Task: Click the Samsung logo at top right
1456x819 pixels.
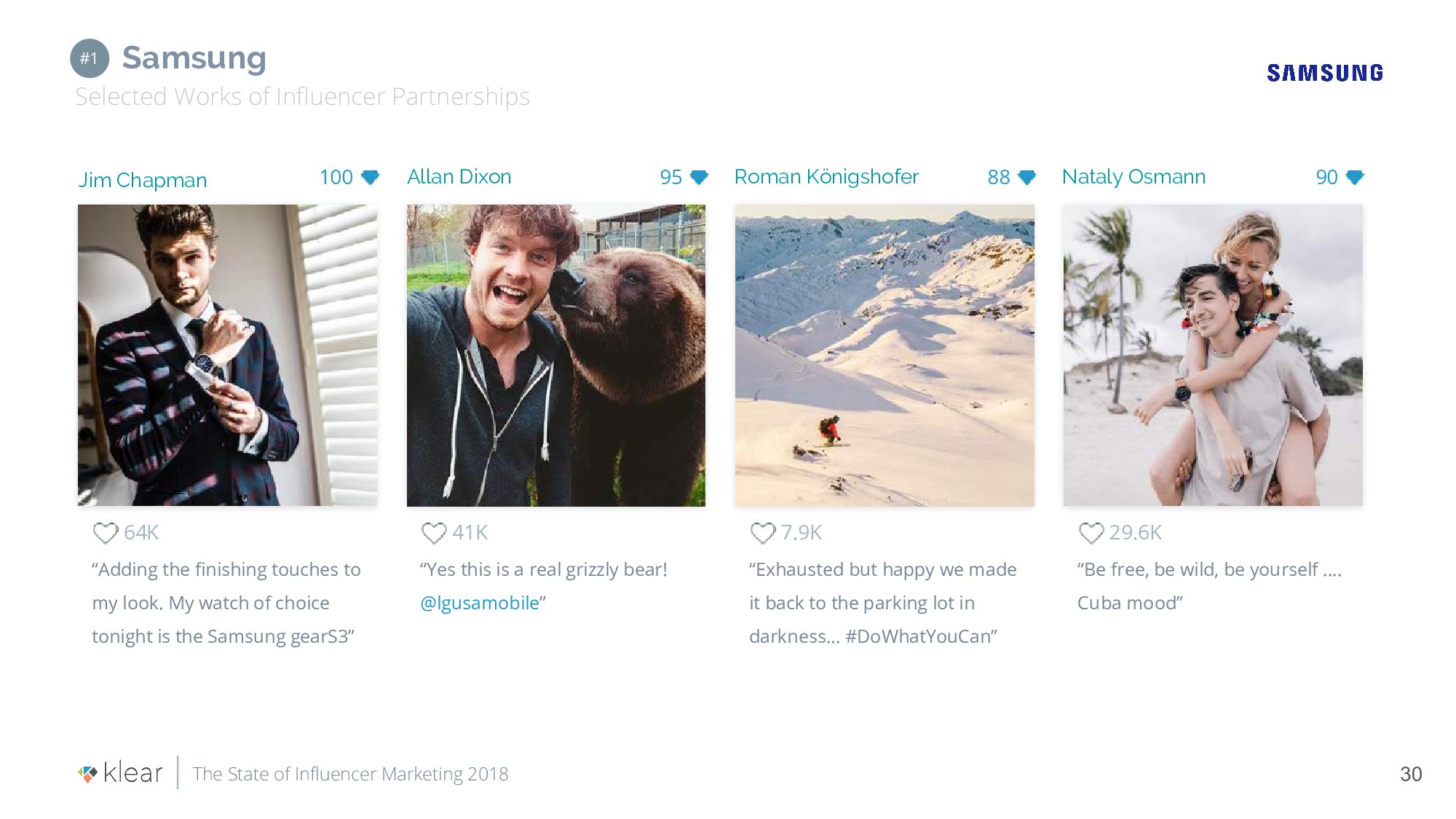Action: [x=1324, y=73]
